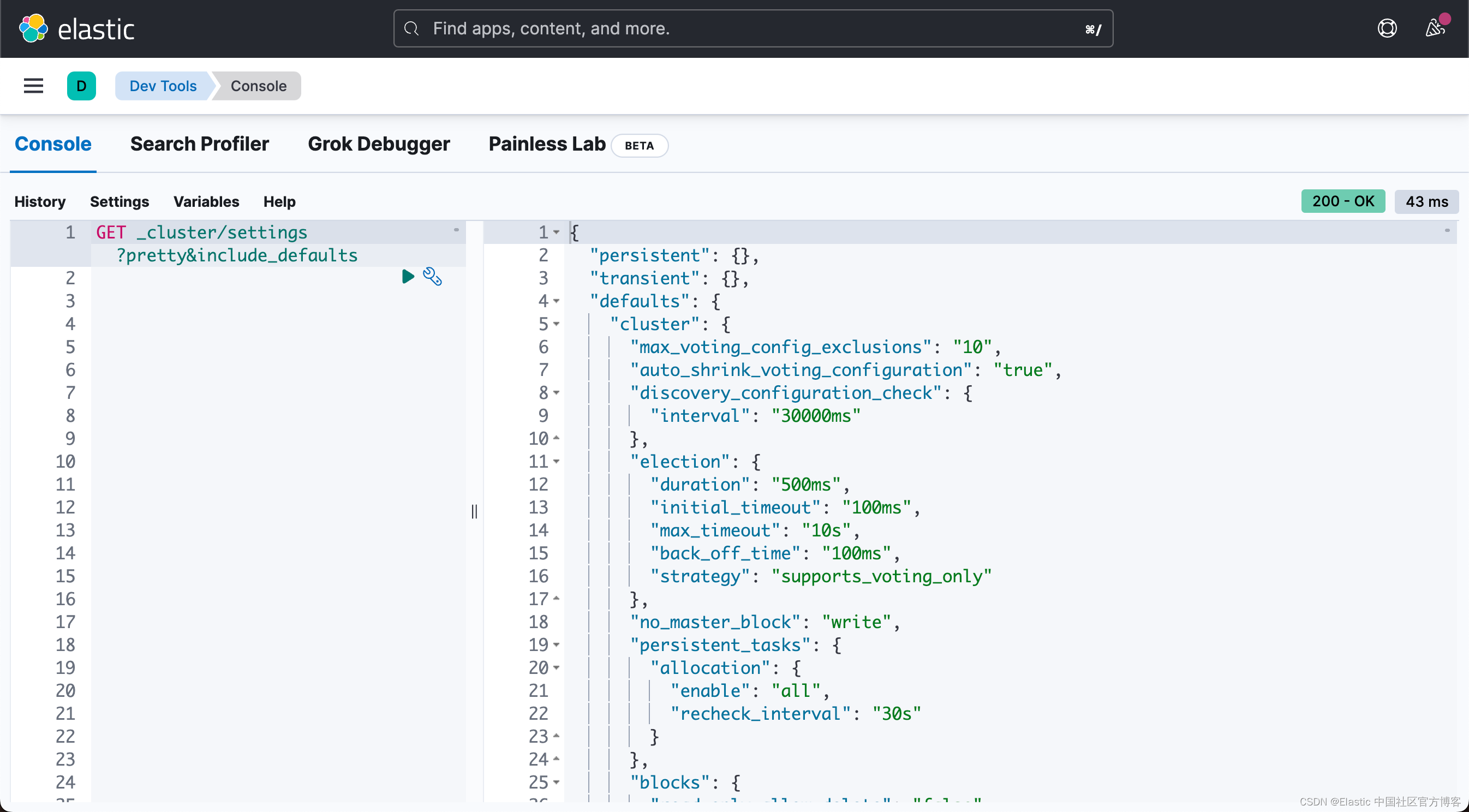Open the help lifebuoy icon
Screen dimensions: 1469x812
1387,28
